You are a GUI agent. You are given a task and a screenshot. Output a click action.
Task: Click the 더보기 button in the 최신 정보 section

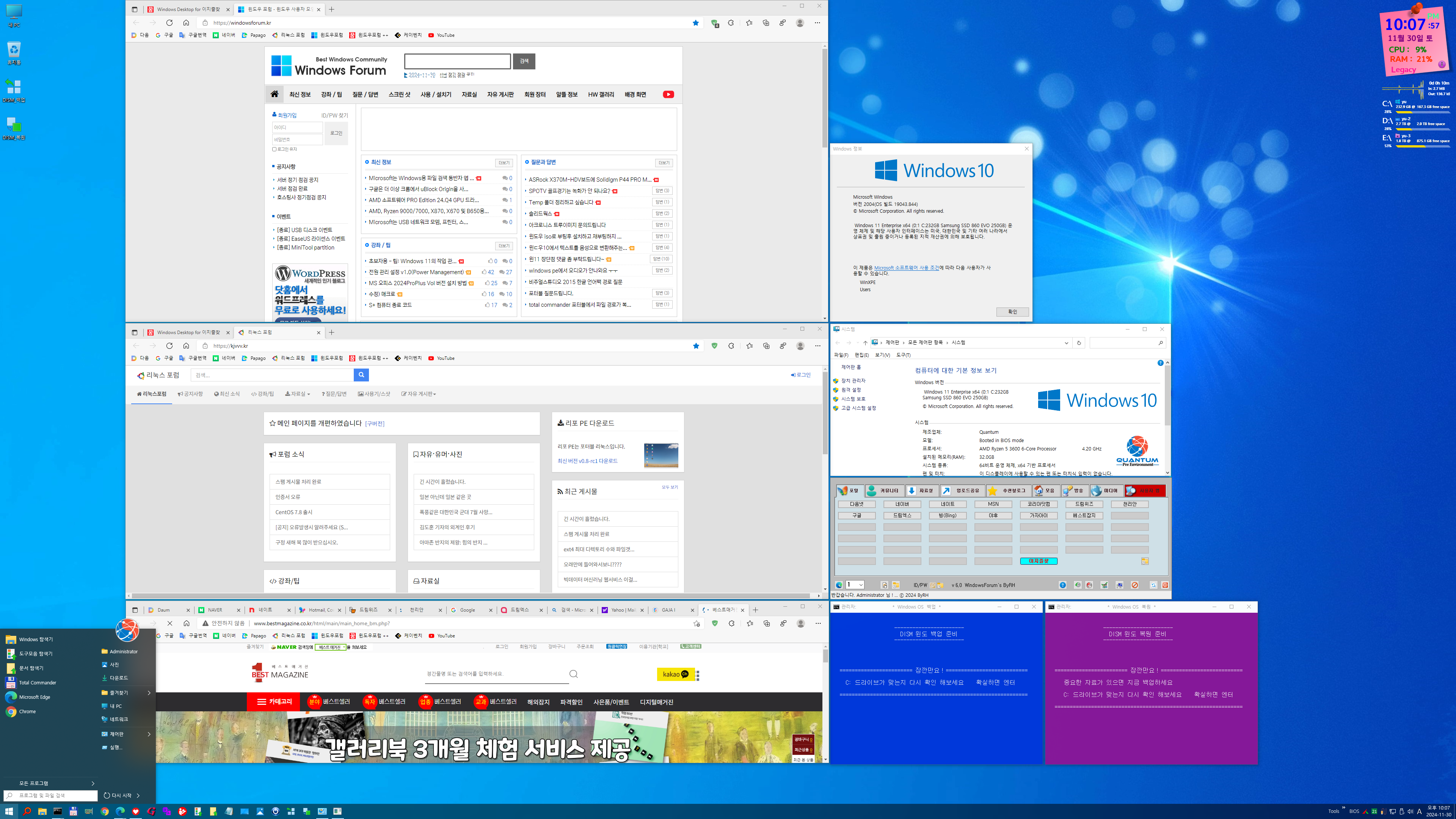[x=504, y=163]
